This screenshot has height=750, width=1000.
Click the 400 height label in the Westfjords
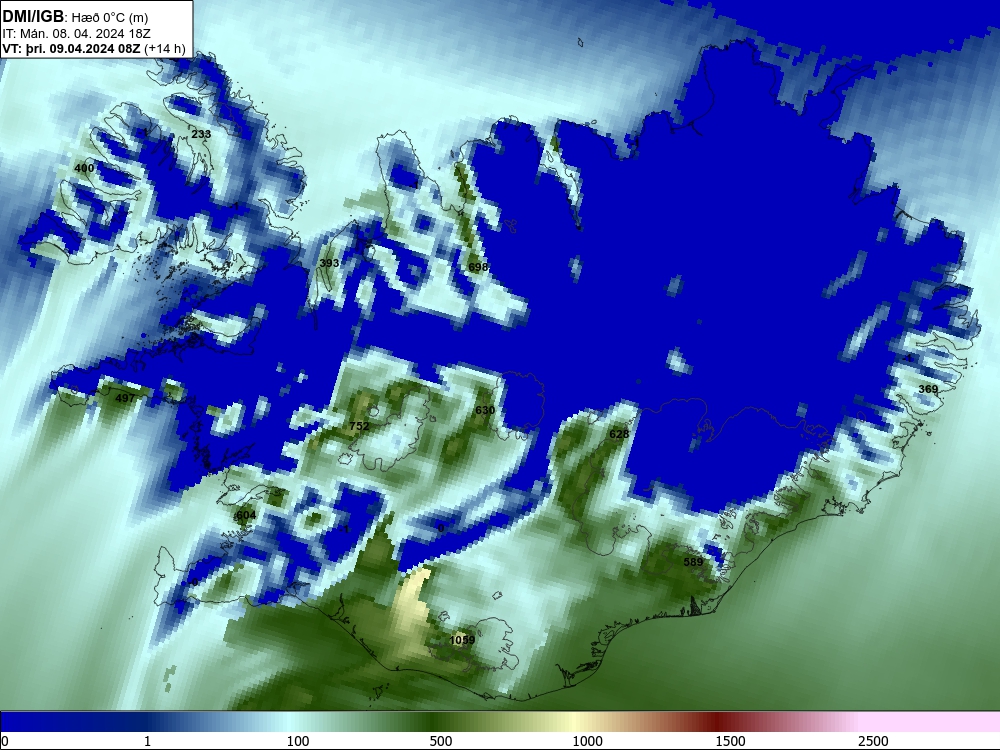point(84,168)
